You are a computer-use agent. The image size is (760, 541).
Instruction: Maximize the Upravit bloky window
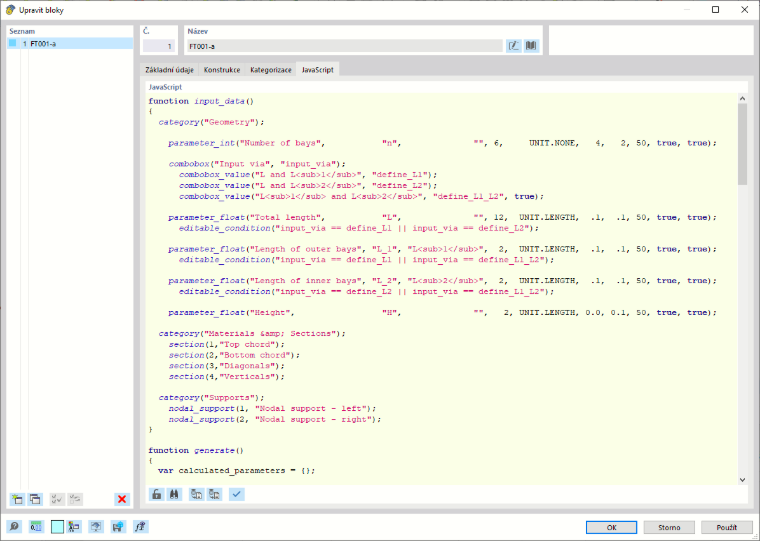(x=715, y=10)
